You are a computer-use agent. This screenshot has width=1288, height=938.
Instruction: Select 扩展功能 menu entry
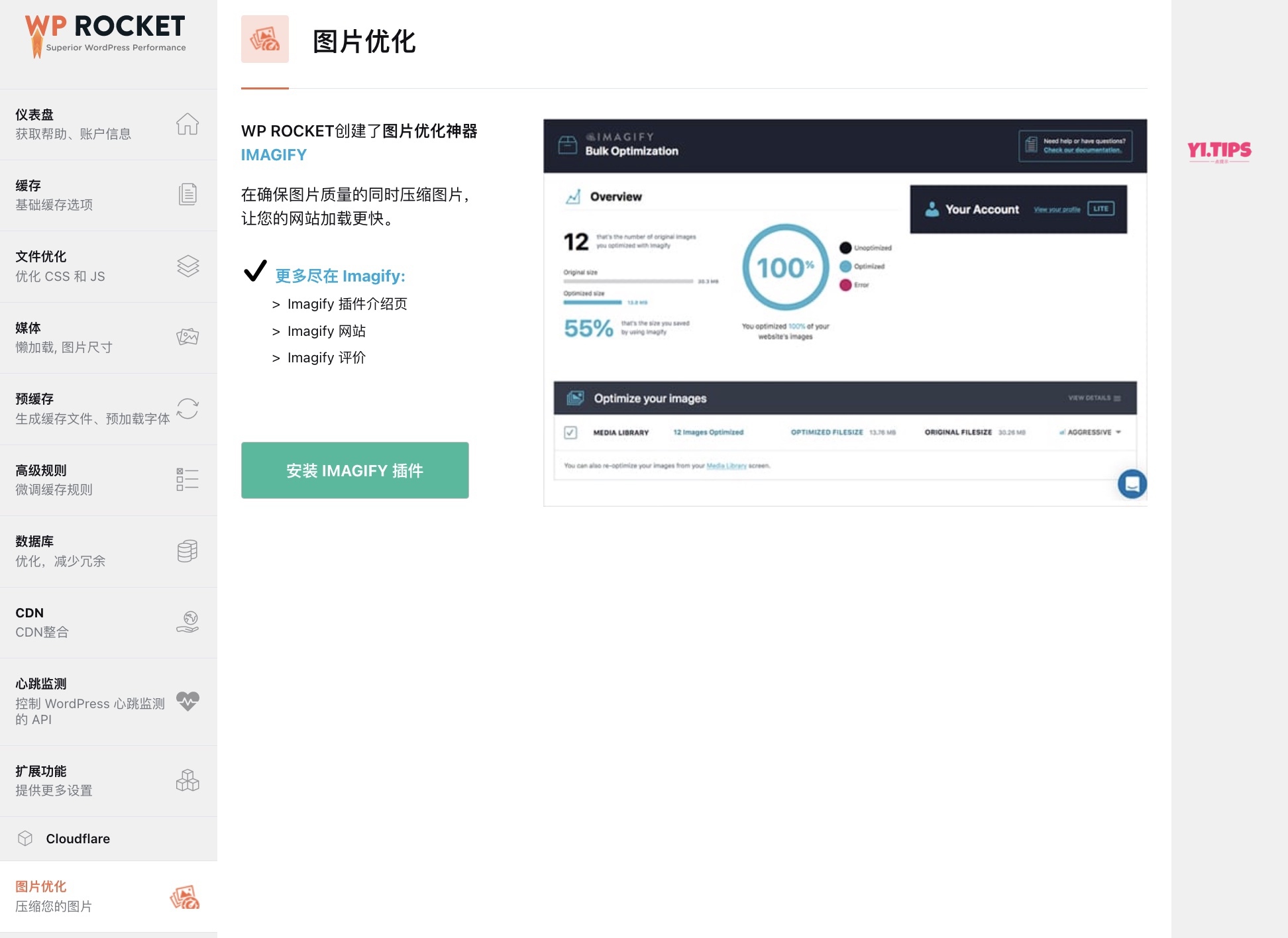point(109,781)
